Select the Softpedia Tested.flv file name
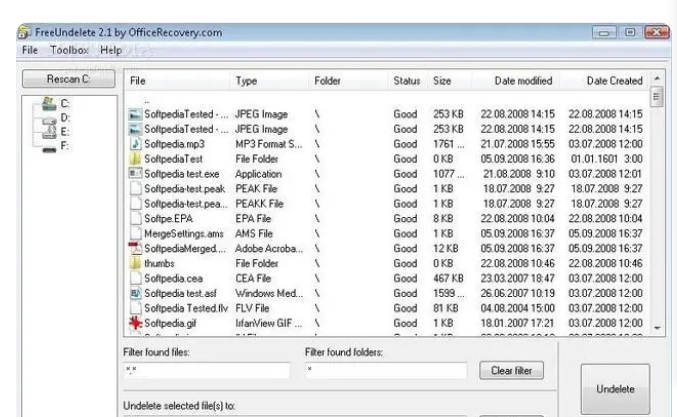Viewport: 677px width, 417px height. (x=186, y=308)
